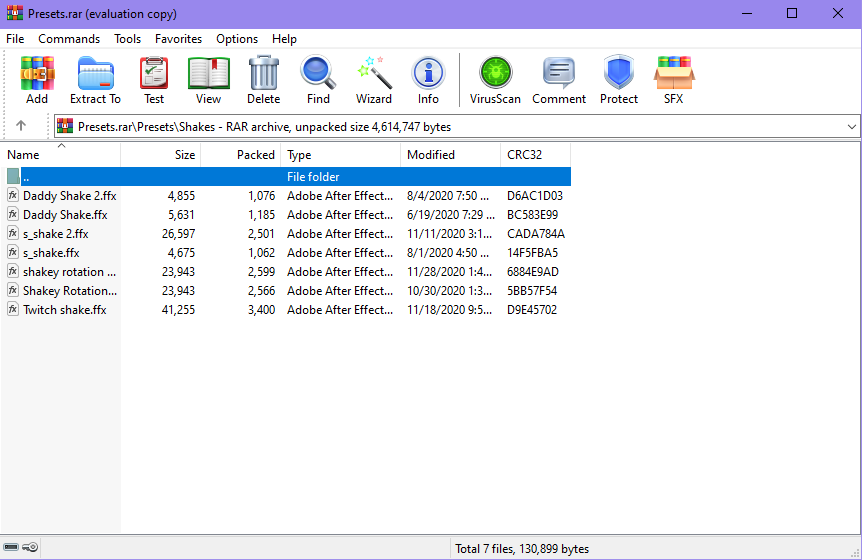Screen dimensions: 862x560
Task: Open the Favorites menu
Action: [178, 39]
